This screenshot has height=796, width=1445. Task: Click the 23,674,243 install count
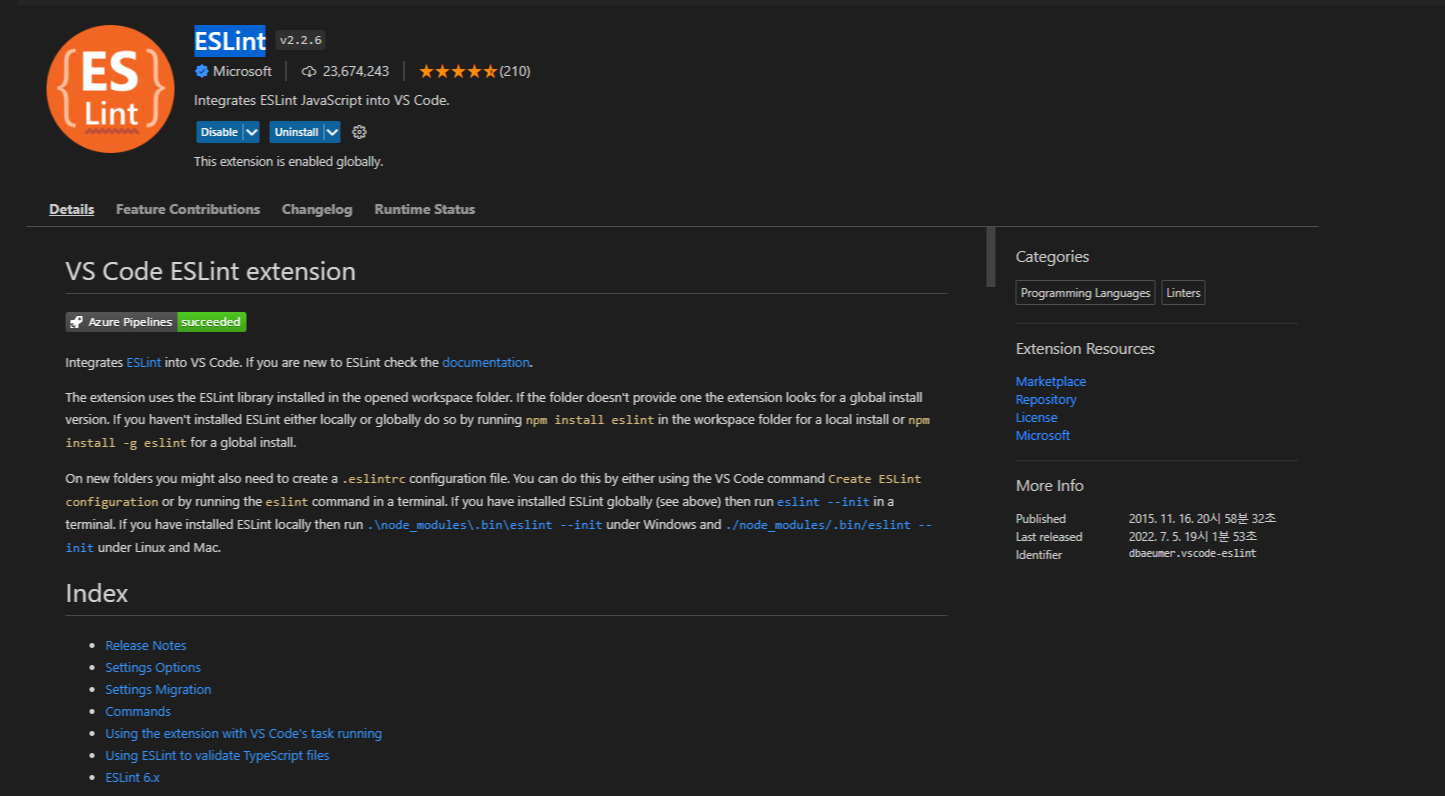356,71
